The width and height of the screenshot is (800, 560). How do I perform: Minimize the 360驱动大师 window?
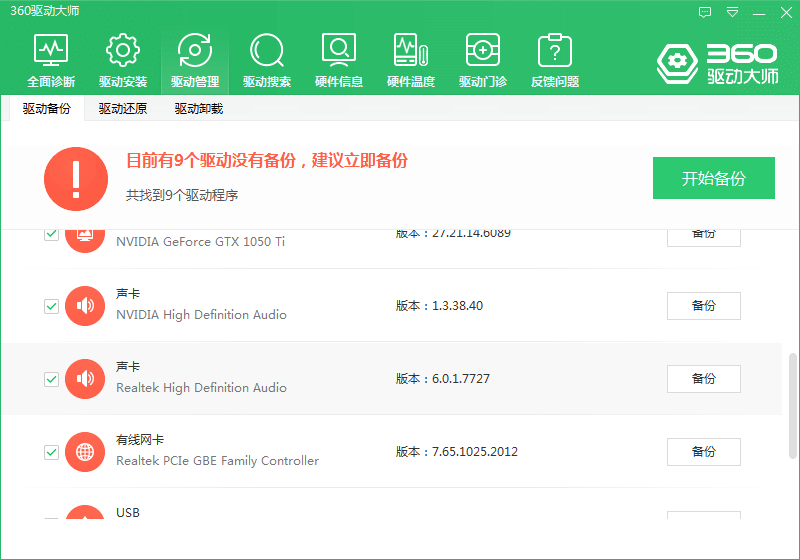point(759,12)
